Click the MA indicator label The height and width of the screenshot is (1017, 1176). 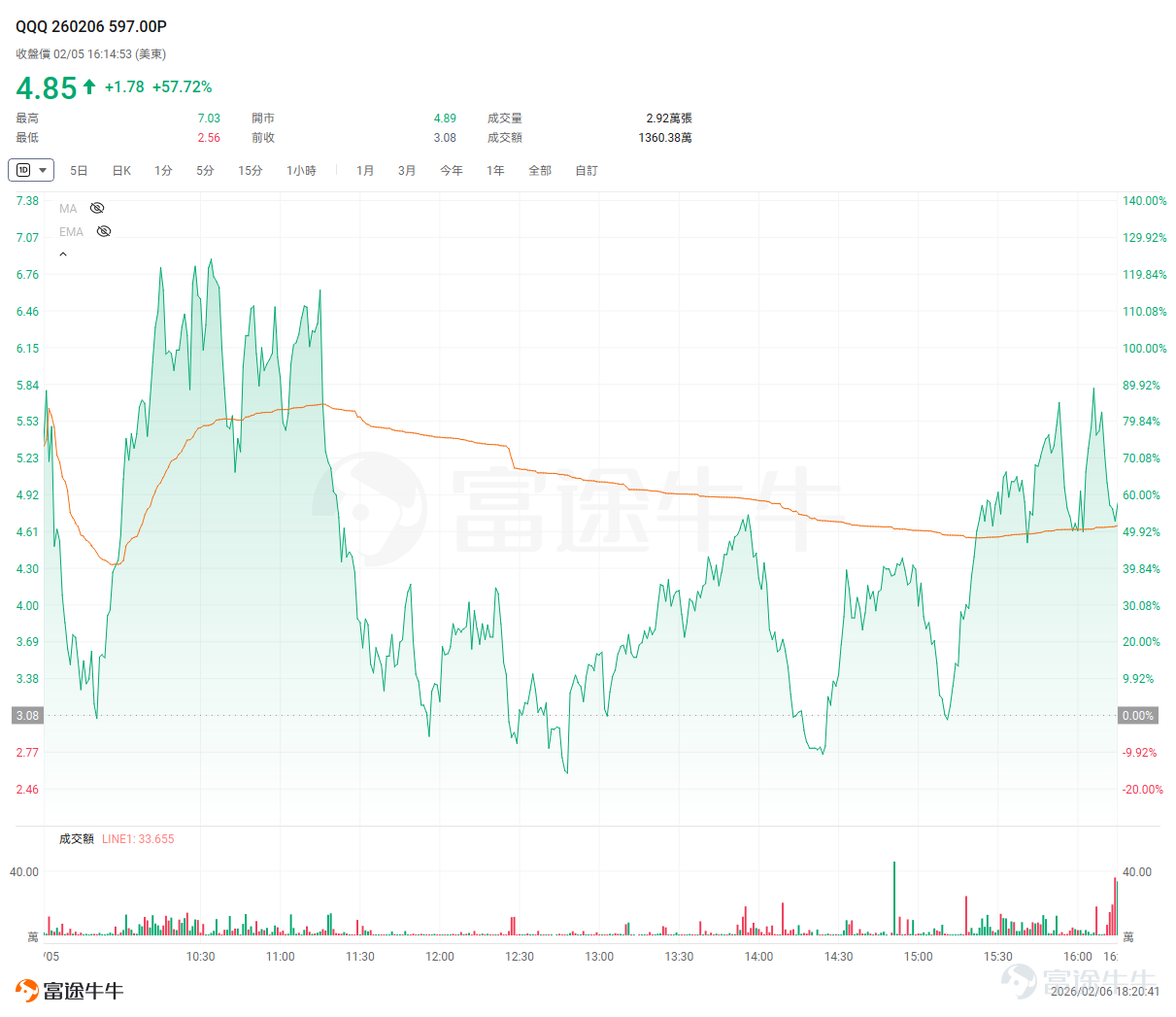click(x=68, y=209)
